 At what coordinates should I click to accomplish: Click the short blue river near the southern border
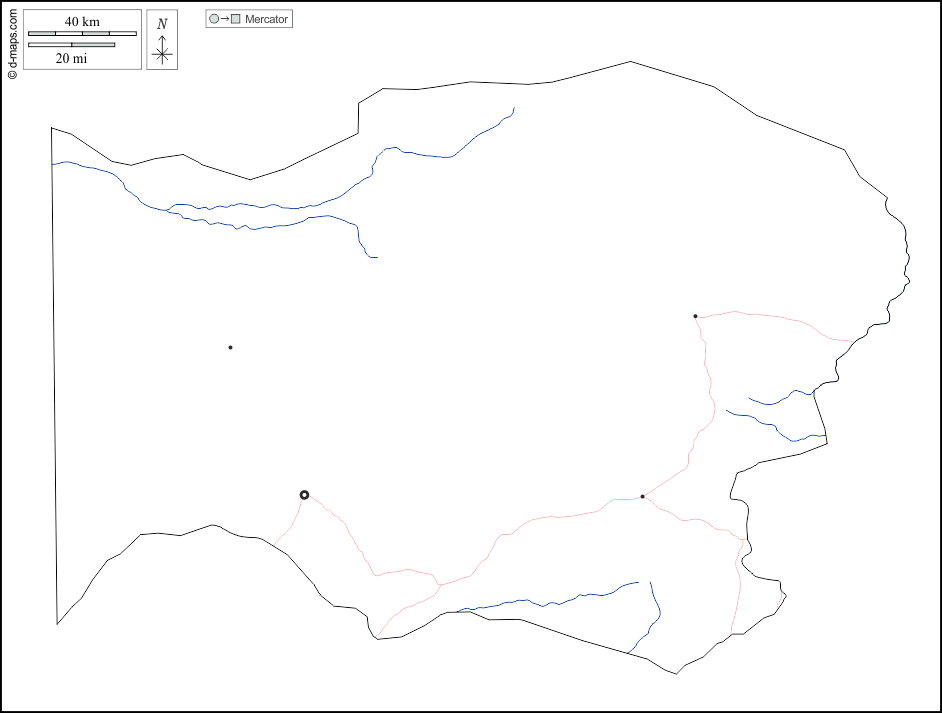[648, 620]
